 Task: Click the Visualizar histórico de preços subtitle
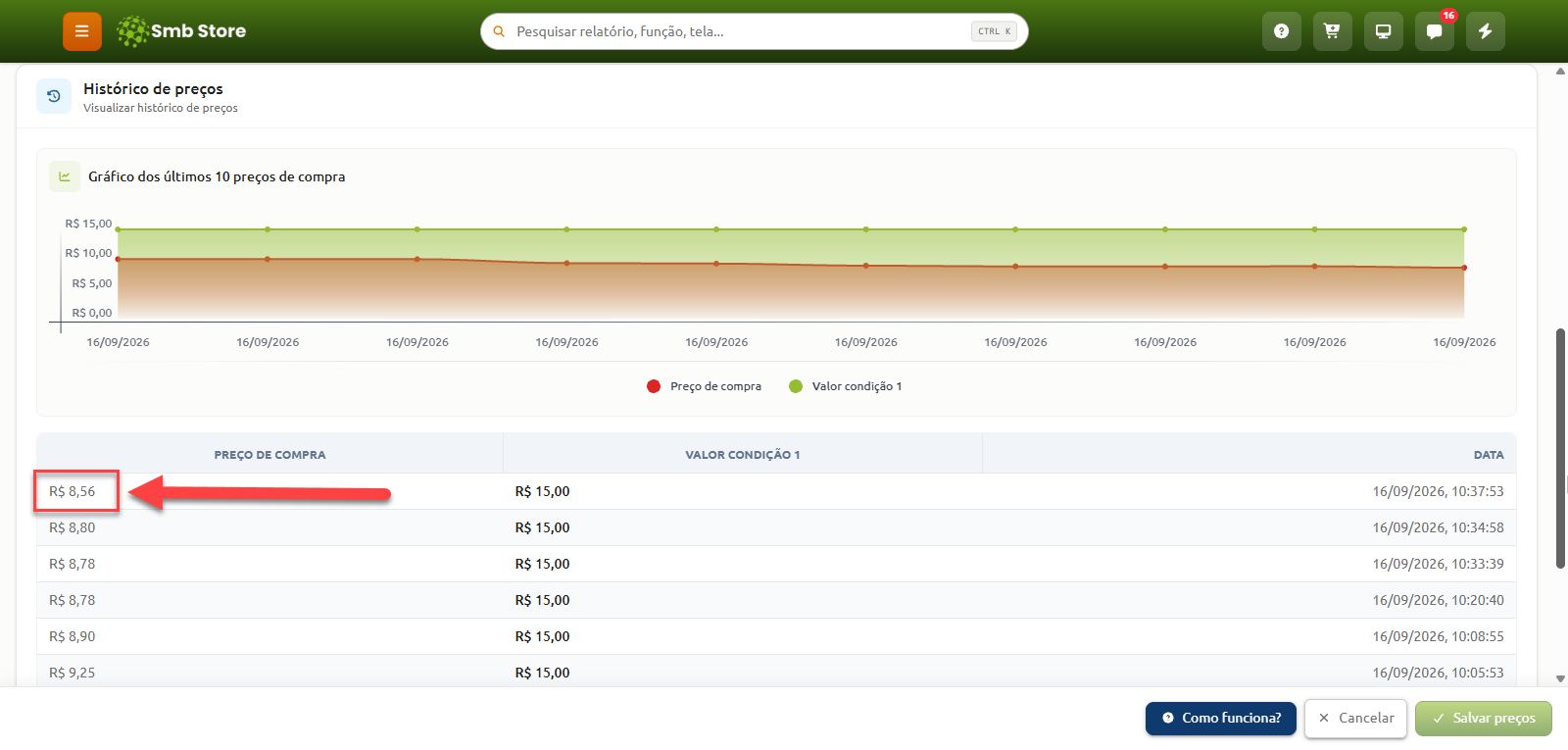(161, 108)
